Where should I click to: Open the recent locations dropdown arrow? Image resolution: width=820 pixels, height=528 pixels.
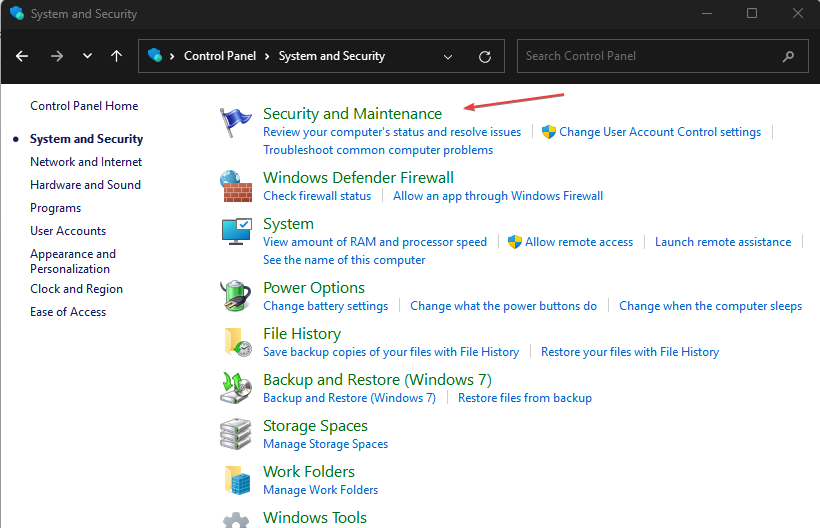pyautogui.click(x=87, y=56)
